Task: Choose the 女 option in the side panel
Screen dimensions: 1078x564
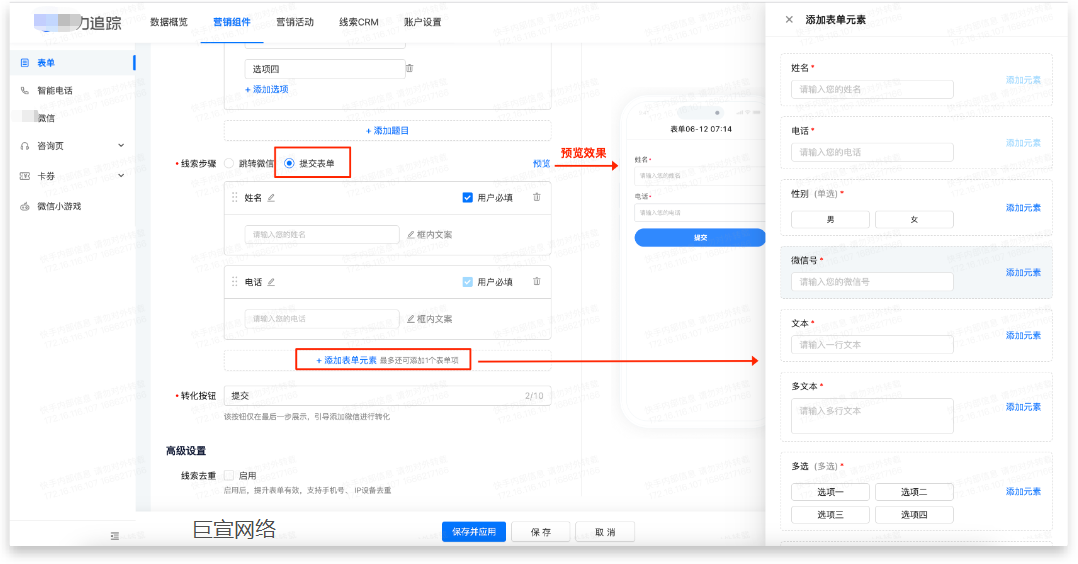Action: pos(914,219)
